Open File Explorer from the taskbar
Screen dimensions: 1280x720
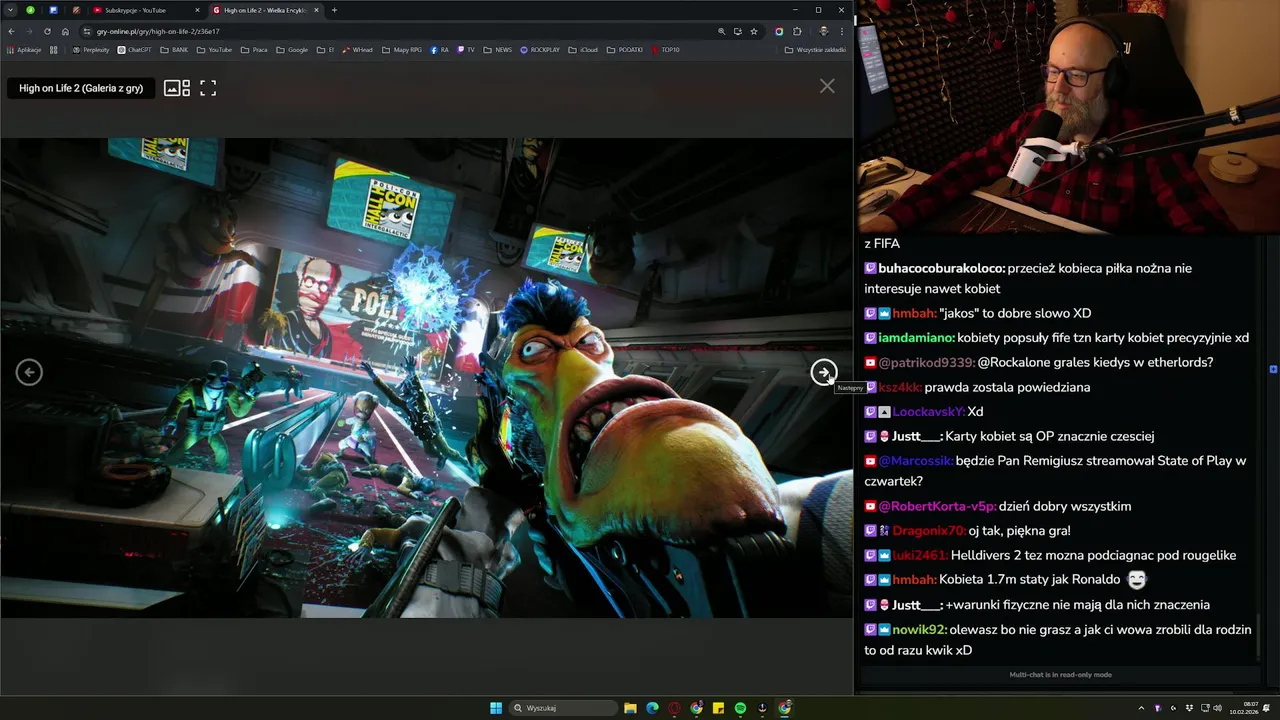click(630, 708)
